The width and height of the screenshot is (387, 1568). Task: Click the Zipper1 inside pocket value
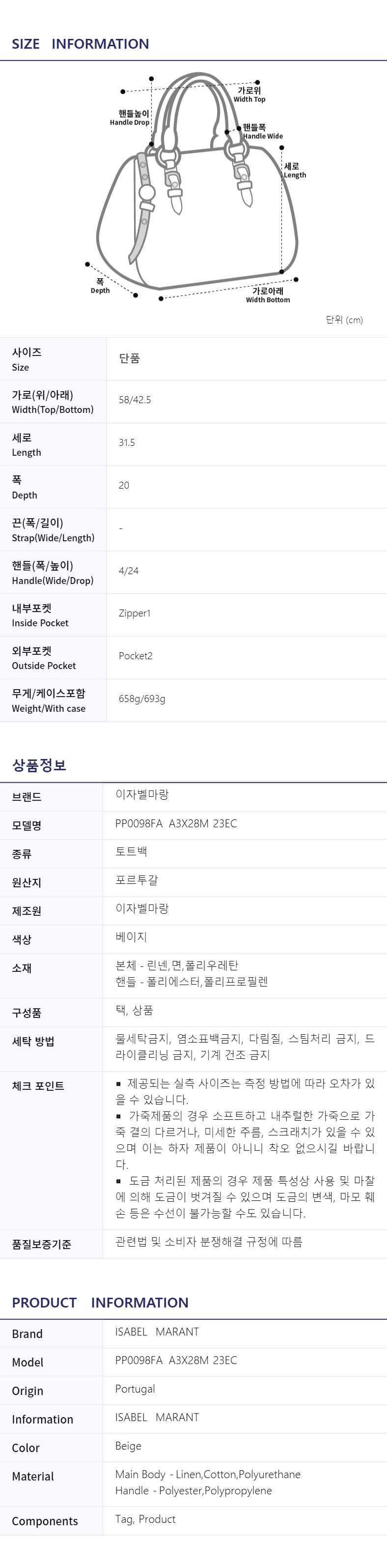135,613
